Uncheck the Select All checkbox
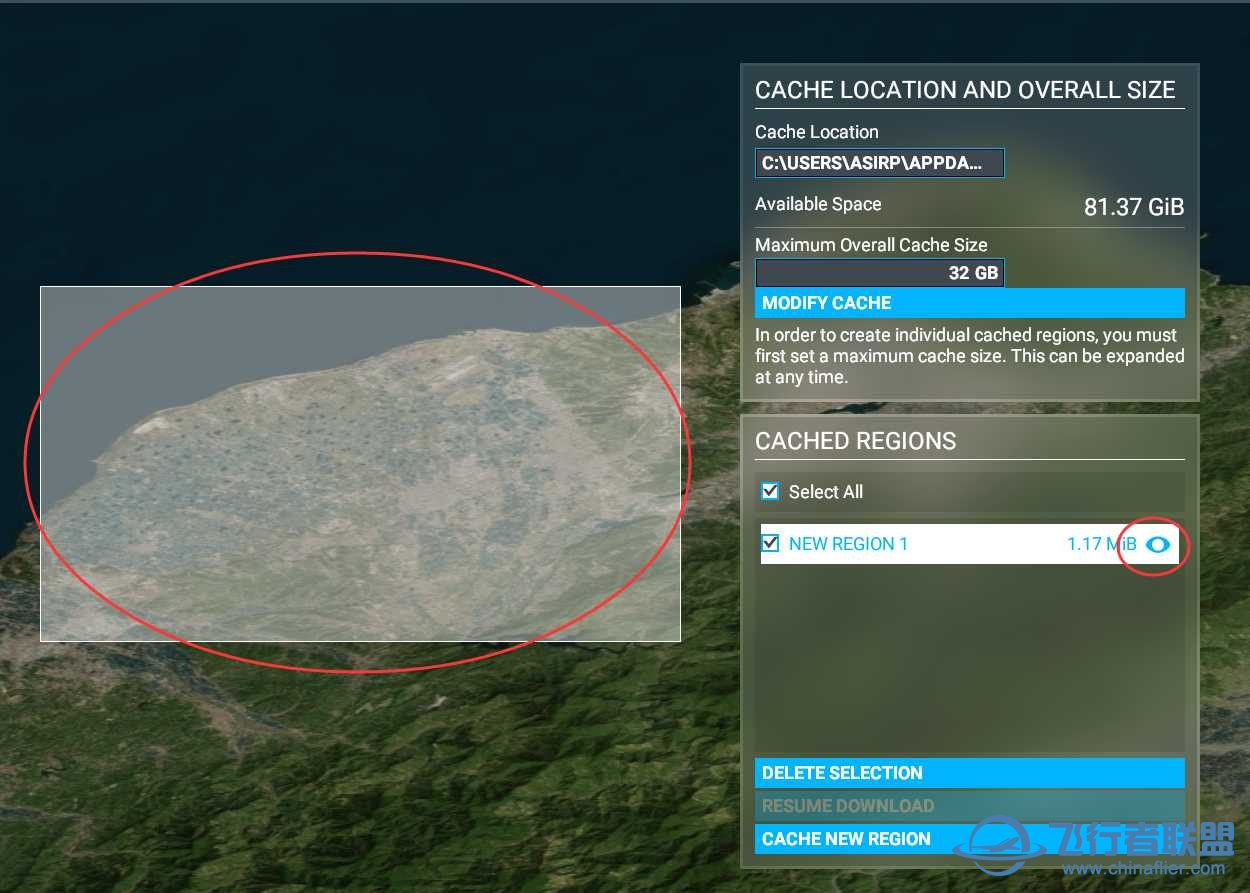 770,491
